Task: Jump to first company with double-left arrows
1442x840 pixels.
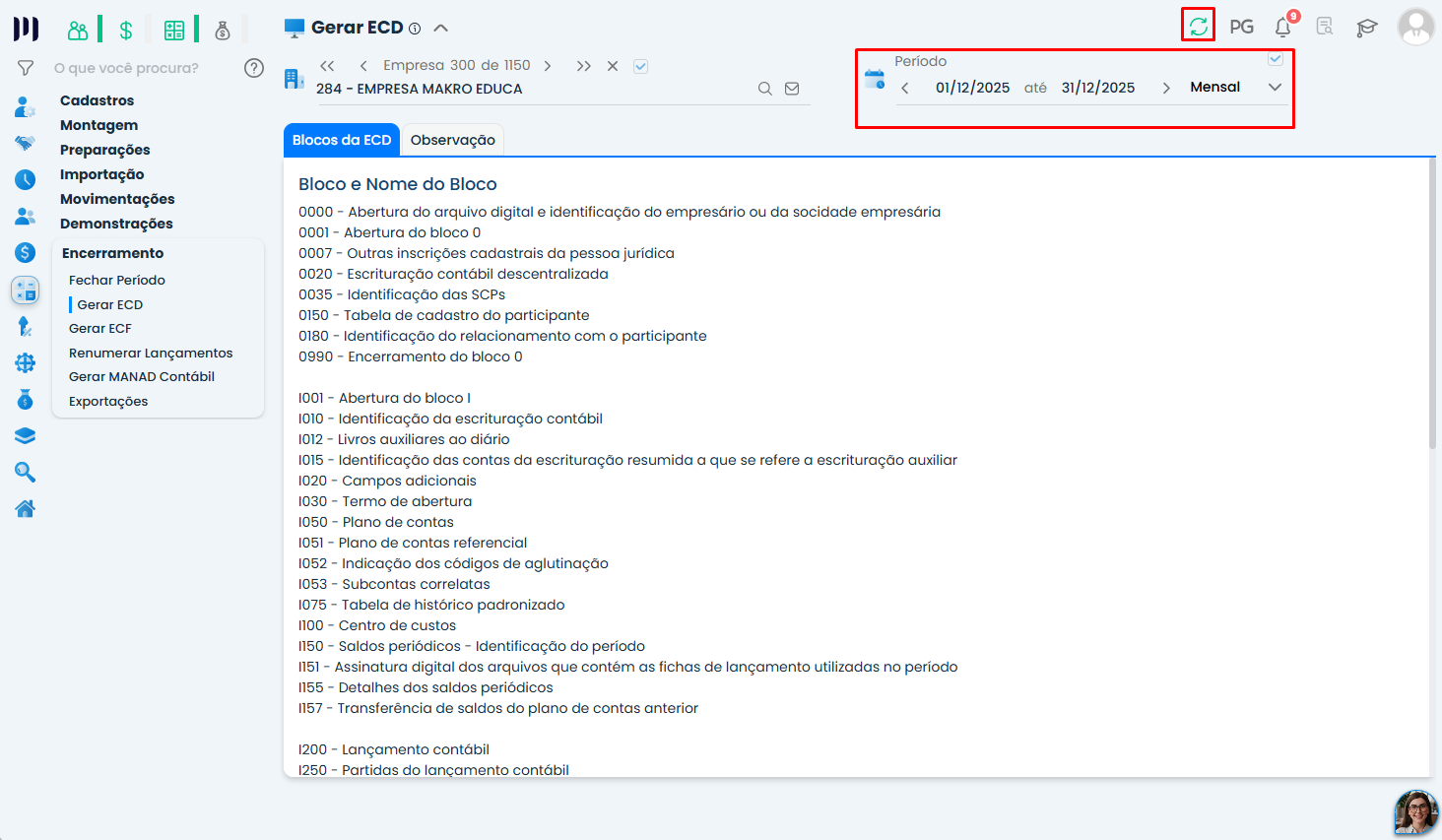Action: click(327, 66)
